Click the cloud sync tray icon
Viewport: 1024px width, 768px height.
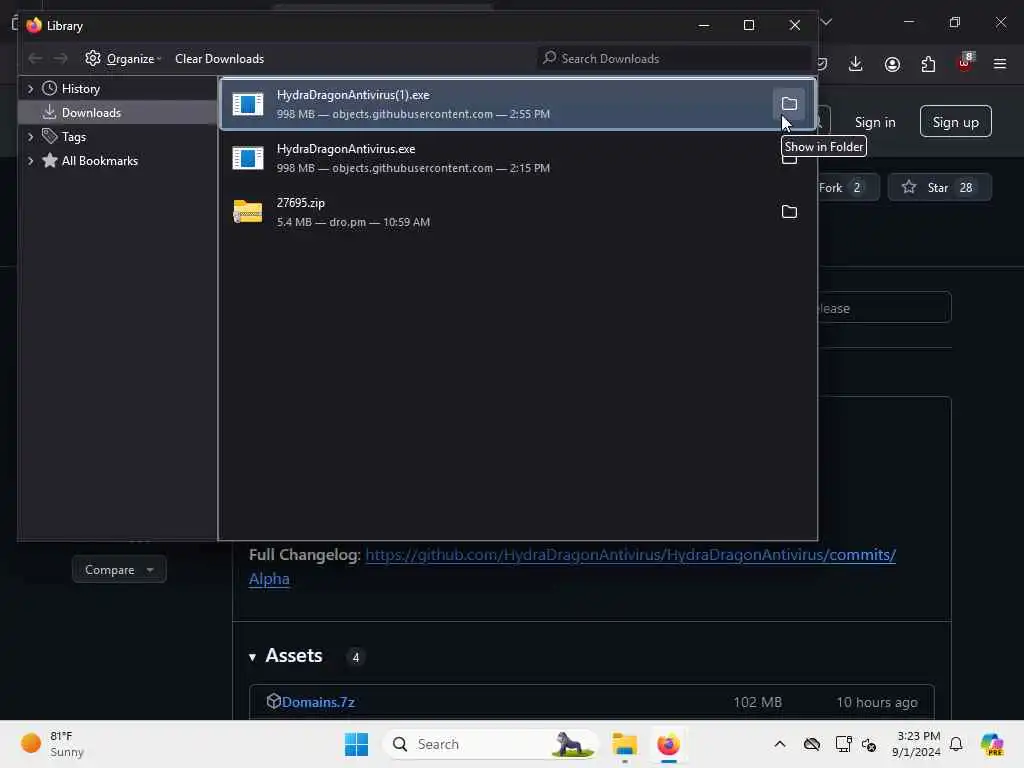[x=812, y=744]
